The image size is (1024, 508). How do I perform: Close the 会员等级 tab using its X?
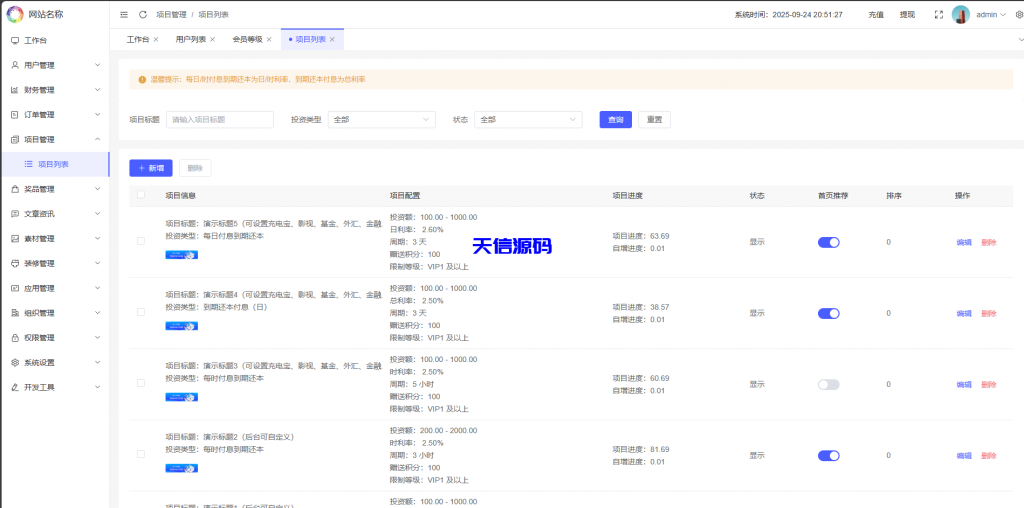(x=269, y=39)
